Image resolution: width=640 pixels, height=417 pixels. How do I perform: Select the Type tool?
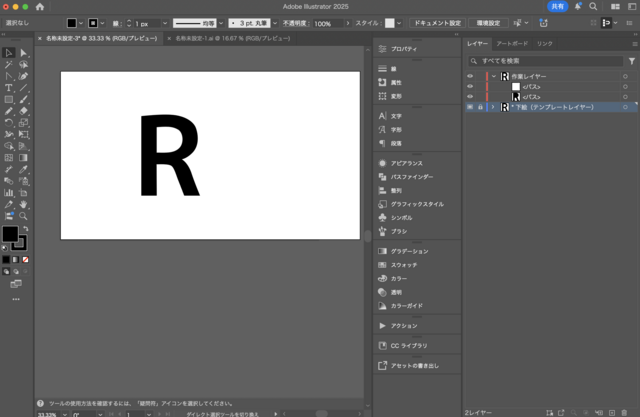pyautogui.click(x=9, y=88)
